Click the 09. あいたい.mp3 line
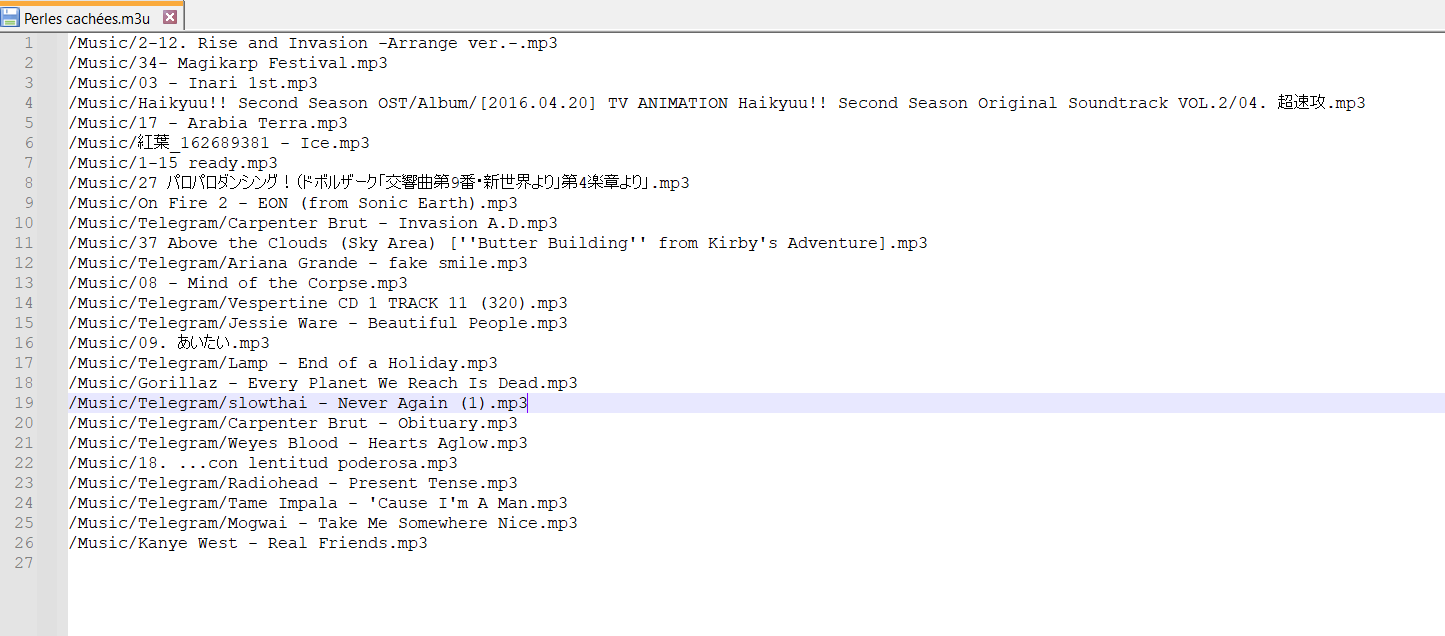 click(169, 343)
